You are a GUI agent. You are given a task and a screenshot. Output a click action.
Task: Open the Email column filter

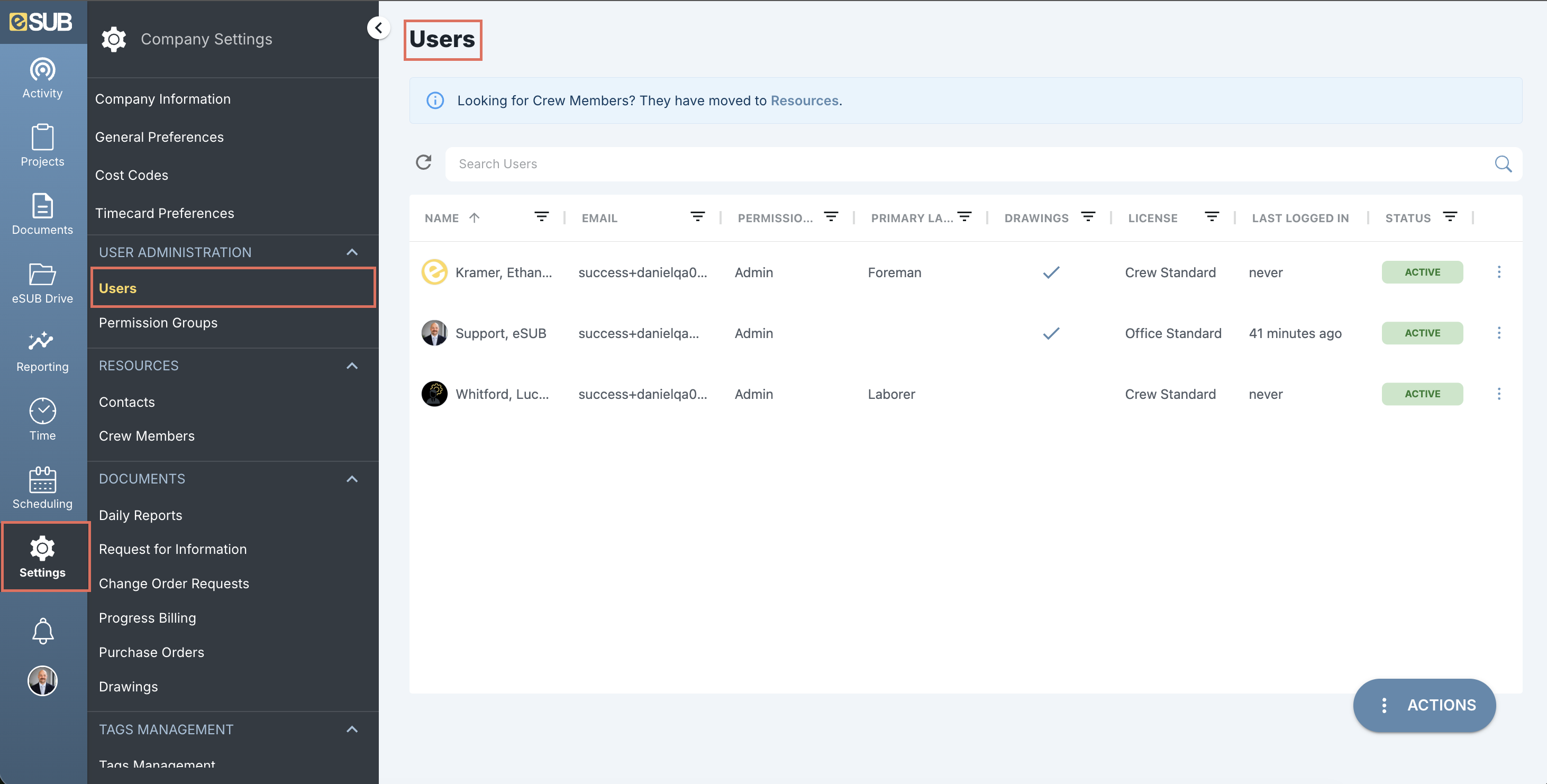[x=697, y=217]
